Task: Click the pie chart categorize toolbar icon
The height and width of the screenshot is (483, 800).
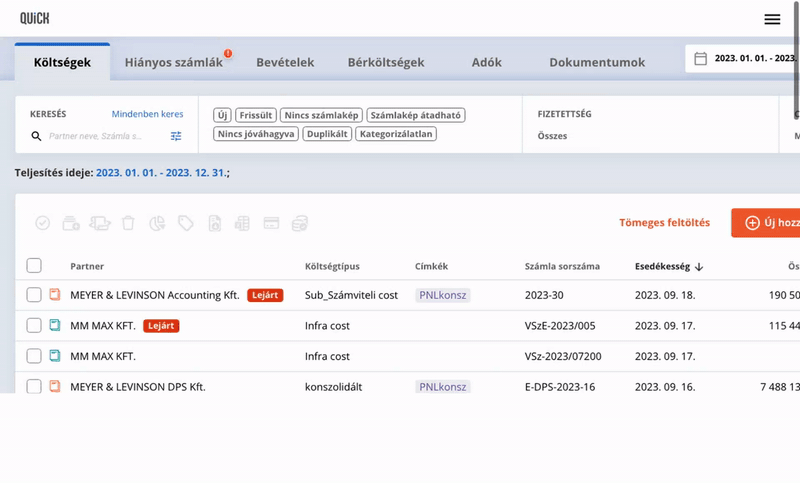Action: [x=157, y=223]
